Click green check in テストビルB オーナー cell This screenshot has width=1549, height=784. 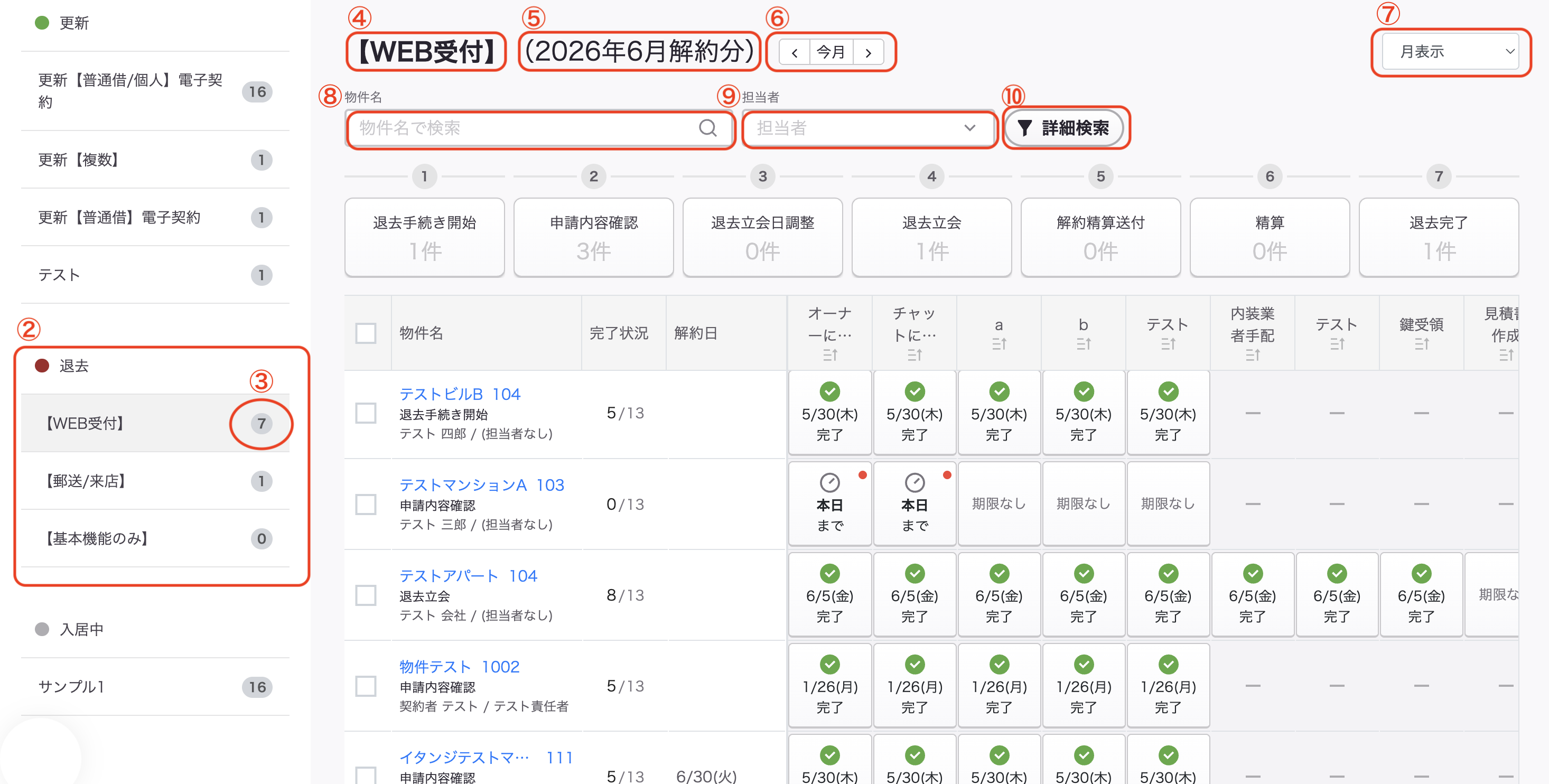tap(830, 391)
